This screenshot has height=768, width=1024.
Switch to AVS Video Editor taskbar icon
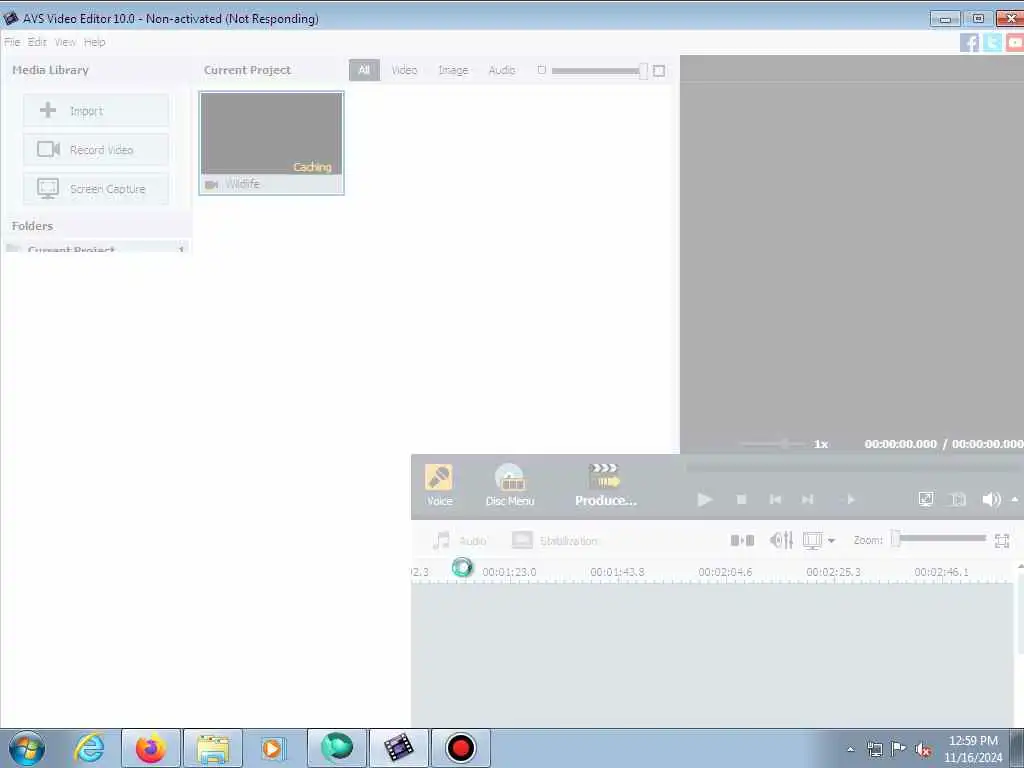pyautogui.click(x=399, y=748)
